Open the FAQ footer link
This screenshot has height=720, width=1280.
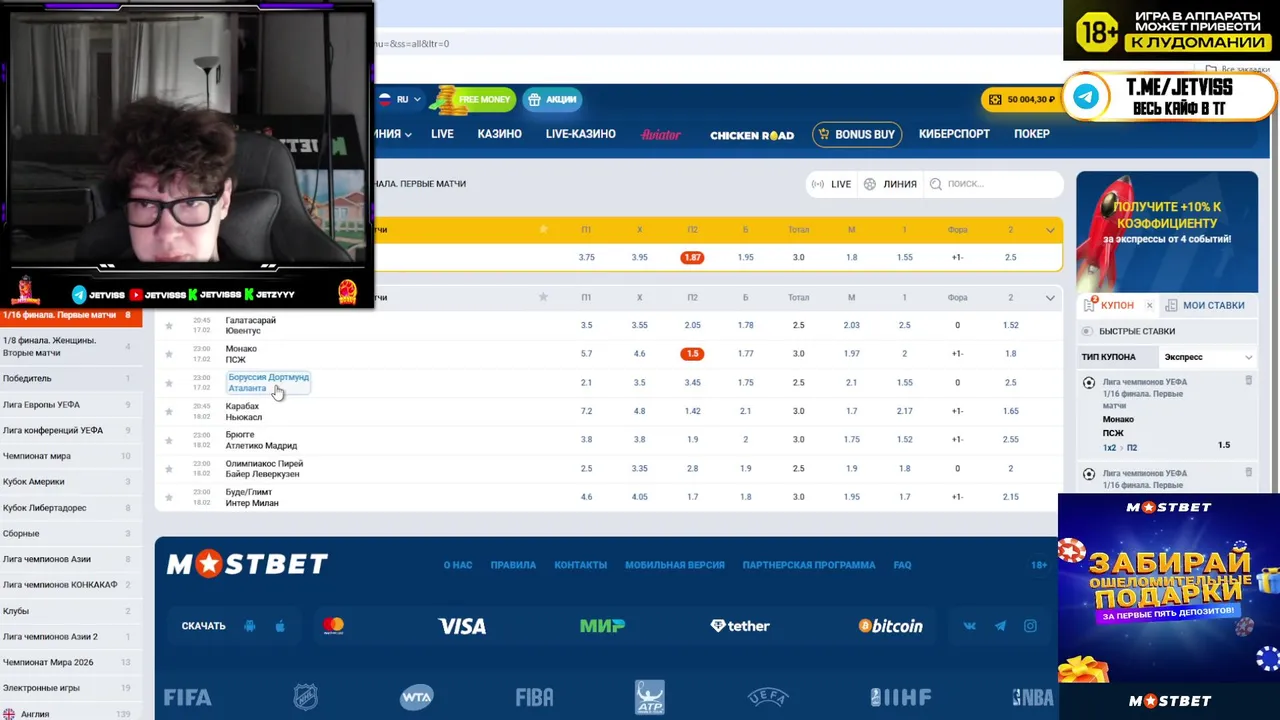(902, 565)
